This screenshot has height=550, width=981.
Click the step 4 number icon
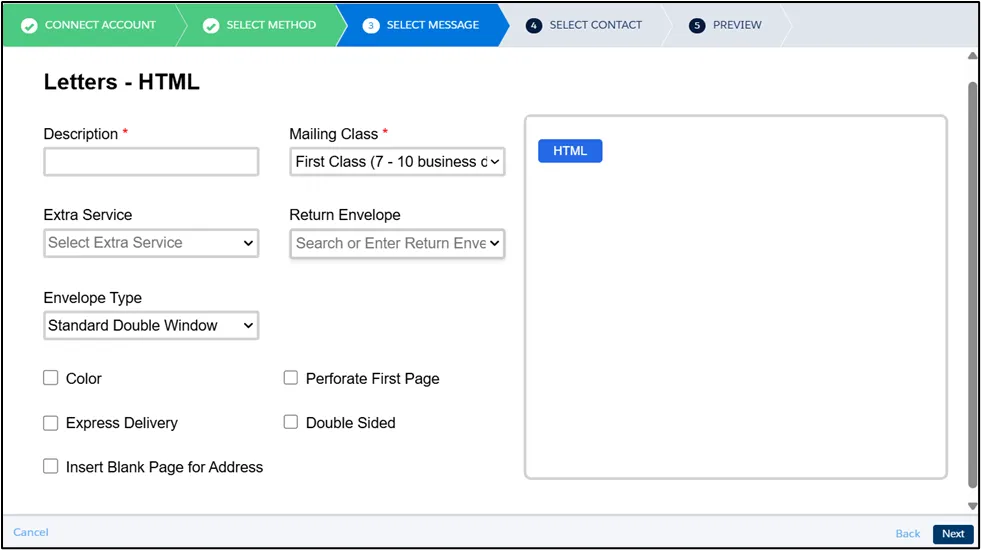pos(534,25)
